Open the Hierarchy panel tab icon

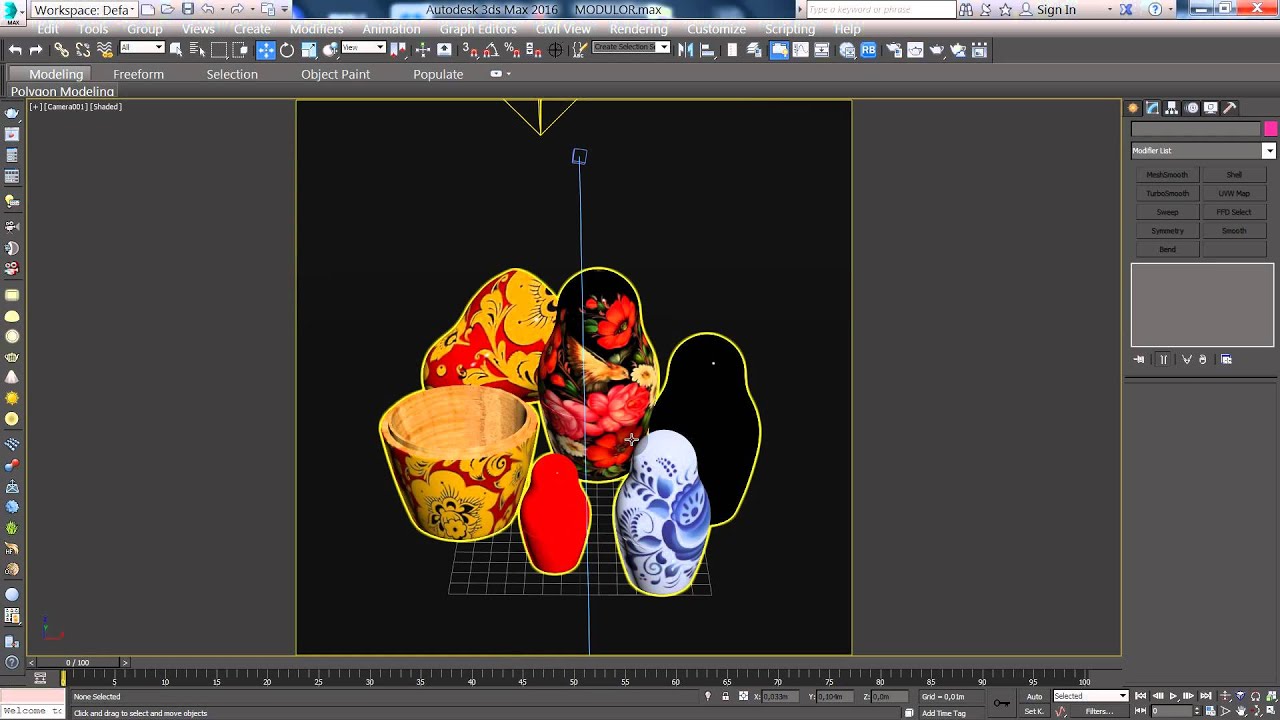1172,108
